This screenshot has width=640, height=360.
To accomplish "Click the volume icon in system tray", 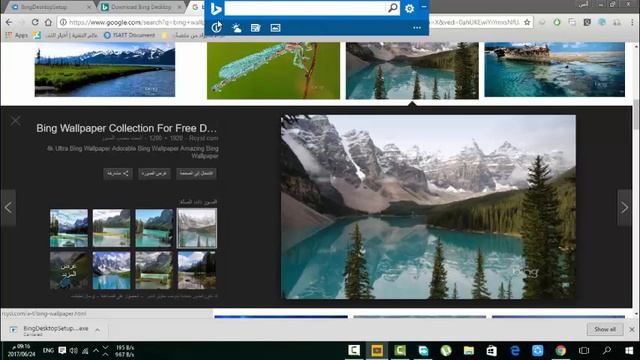I will coord(73,351).
